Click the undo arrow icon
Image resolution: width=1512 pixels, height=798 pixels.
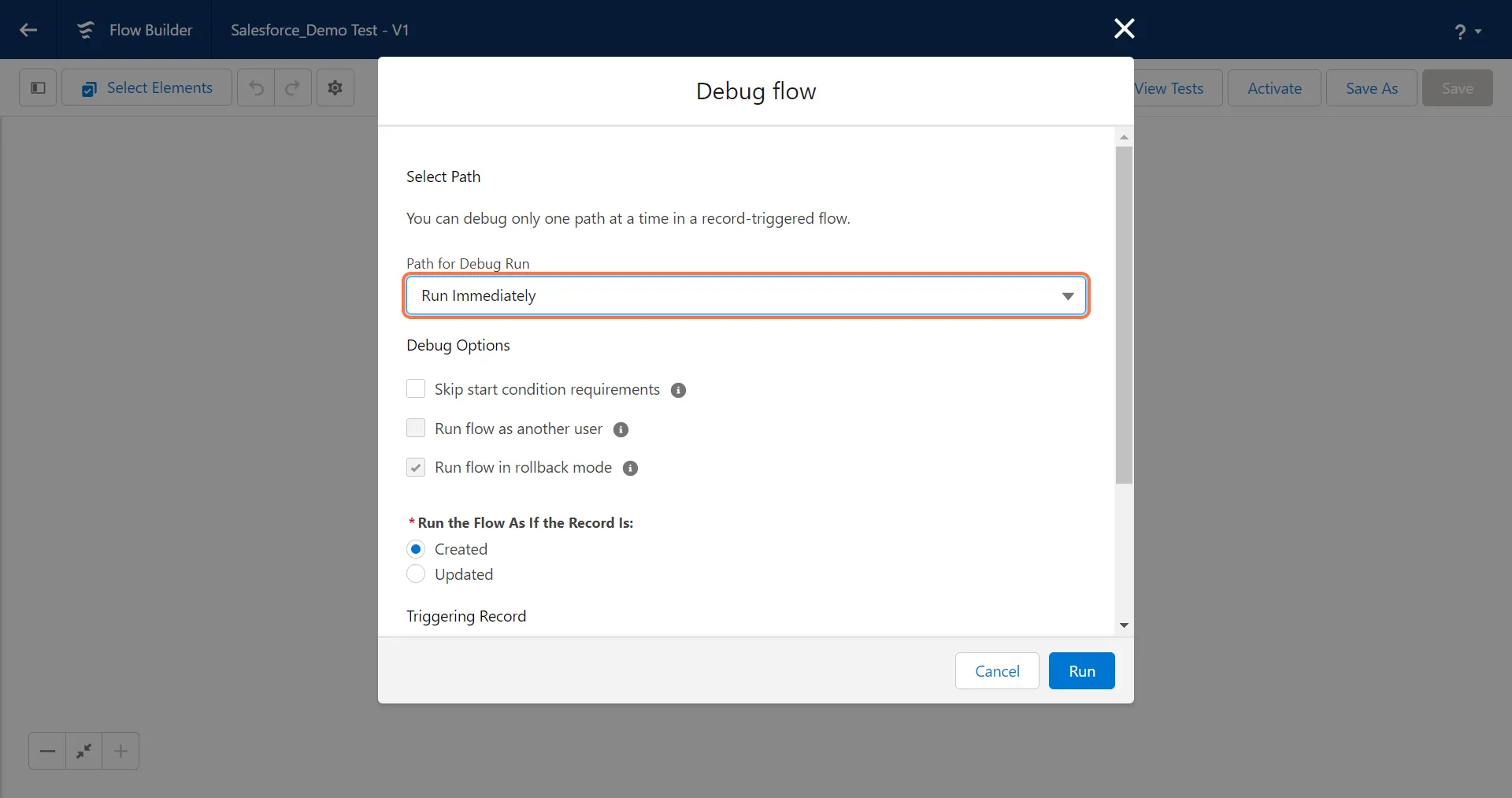coord(256,87)
